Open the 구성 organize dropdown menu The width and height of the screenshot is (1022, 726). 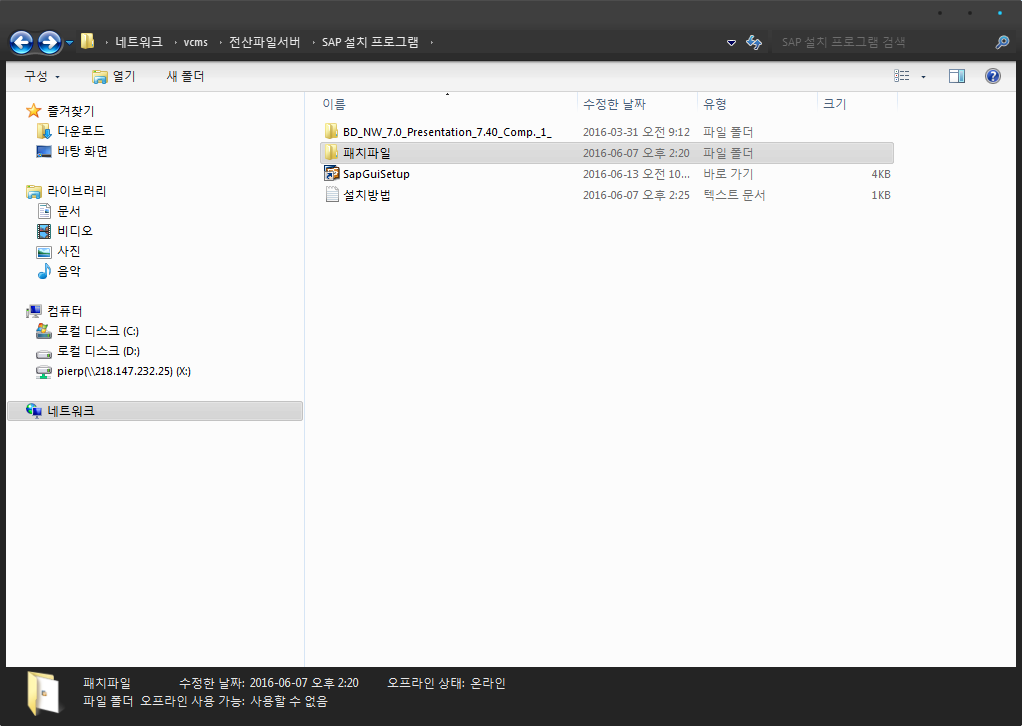[42, 76]
